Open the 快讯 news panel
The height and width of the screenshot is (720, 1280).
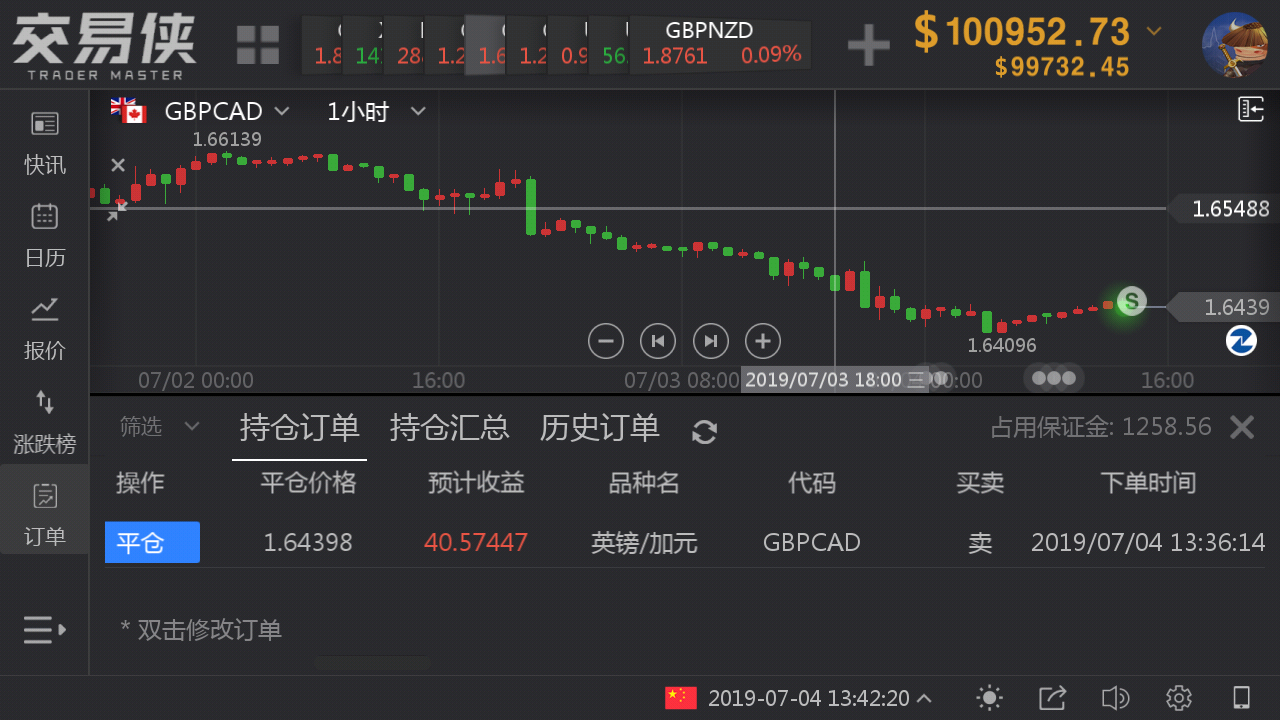(x=45, y=143)
